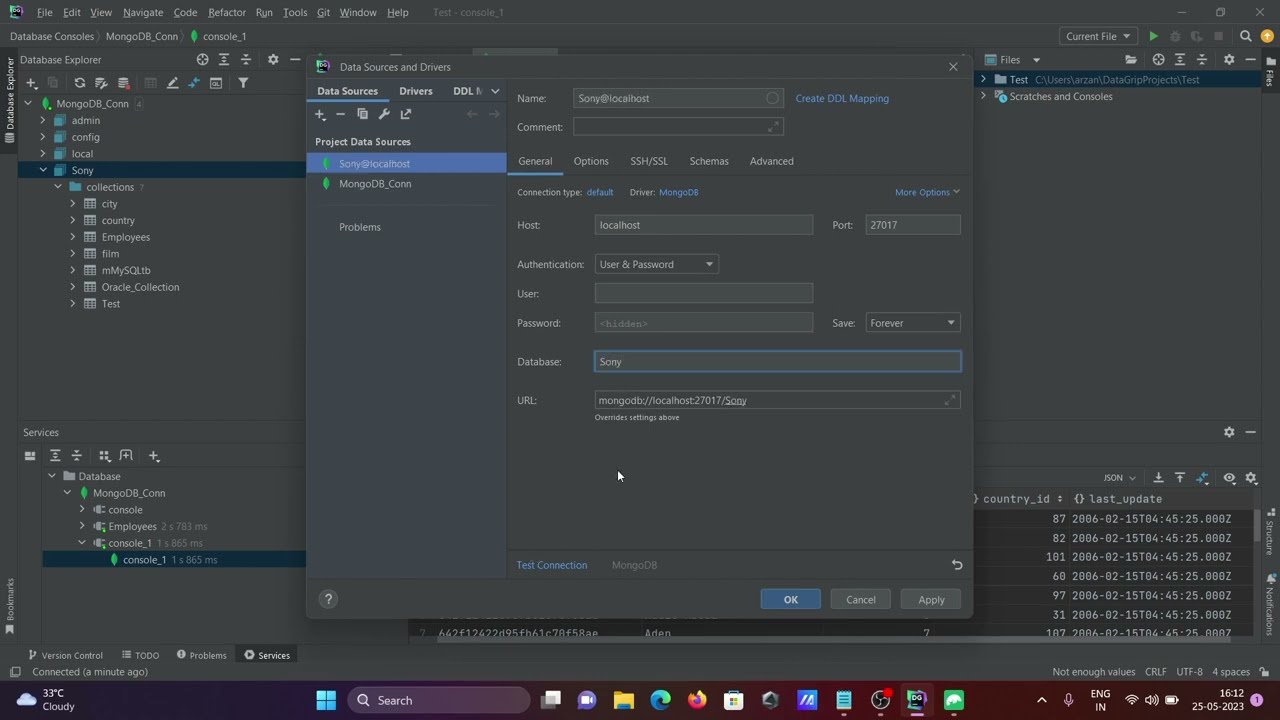
Task: Open driver settings wrench icon in dialog
Action: pos(384,114)
